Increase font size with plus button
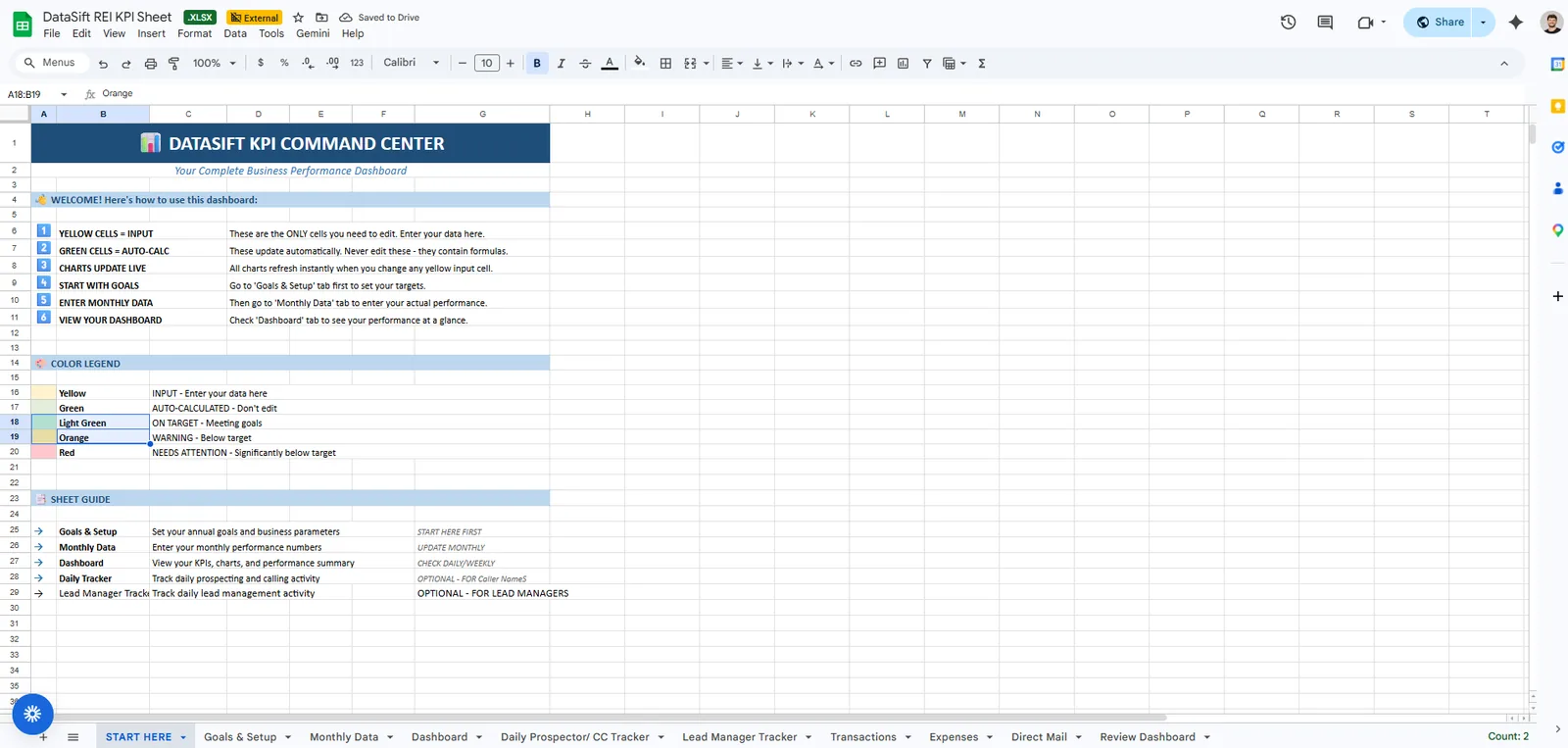The image size is (1568, 748). [511, 63]
